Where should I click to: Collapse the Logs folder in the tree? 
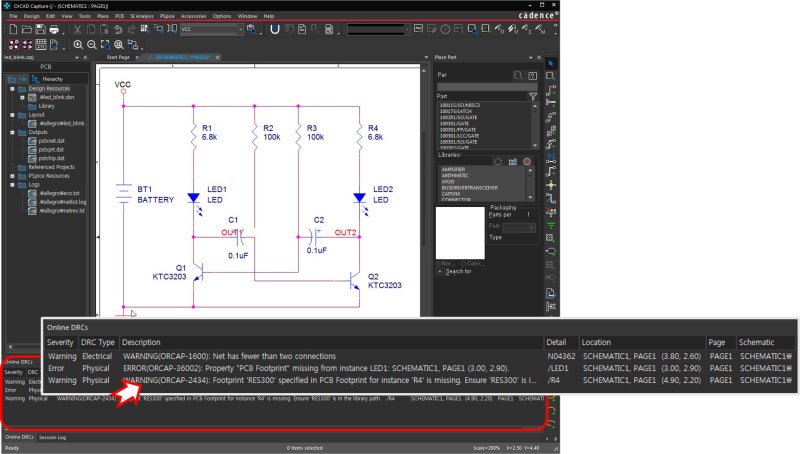click(12, 185)
